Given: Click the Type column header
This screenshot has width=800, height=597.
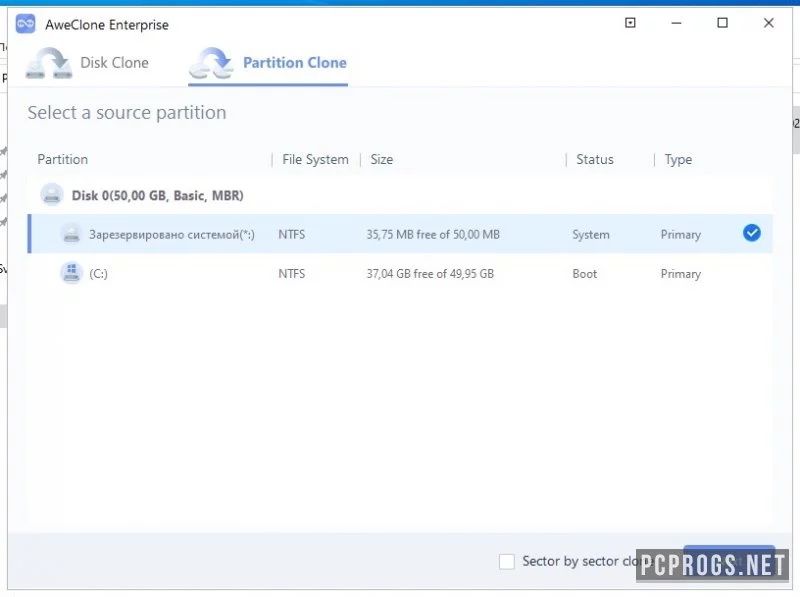Looking at the screenshot, I should (678, 160).
